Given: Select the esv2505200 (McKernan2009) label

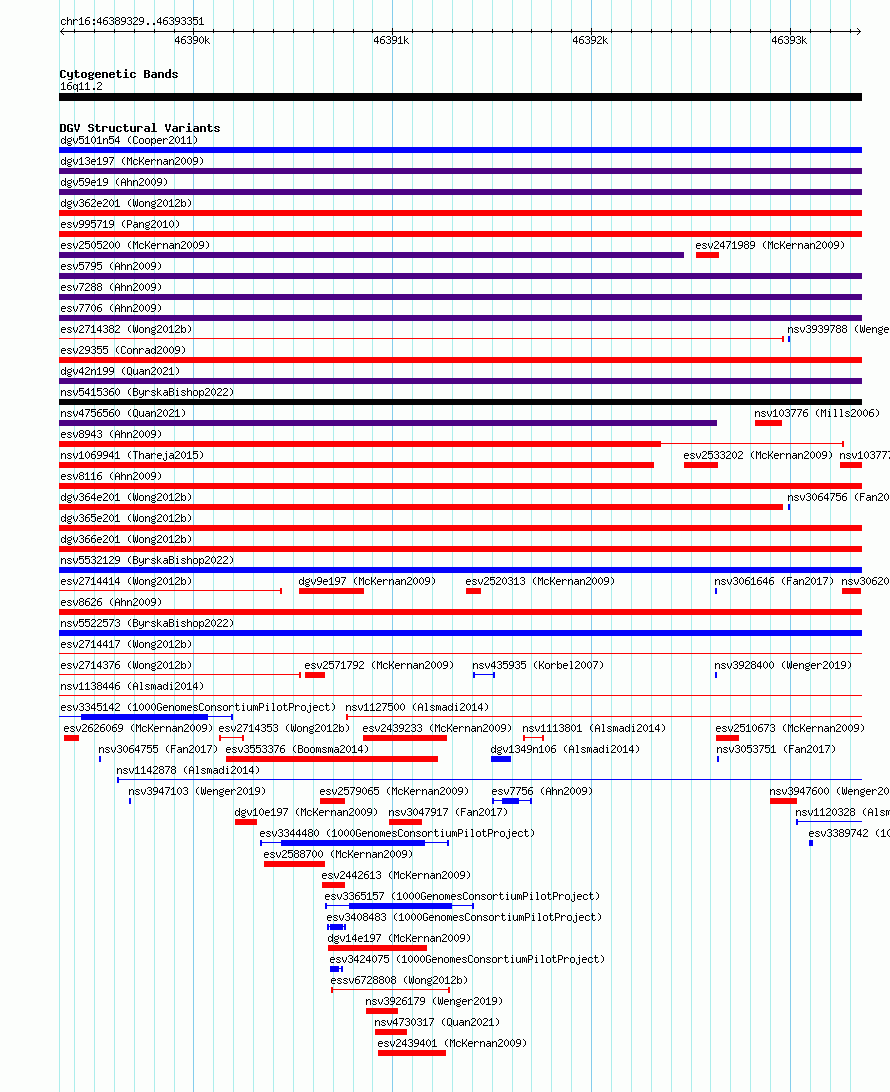Looking at the screenshot, I should [135, 245].
